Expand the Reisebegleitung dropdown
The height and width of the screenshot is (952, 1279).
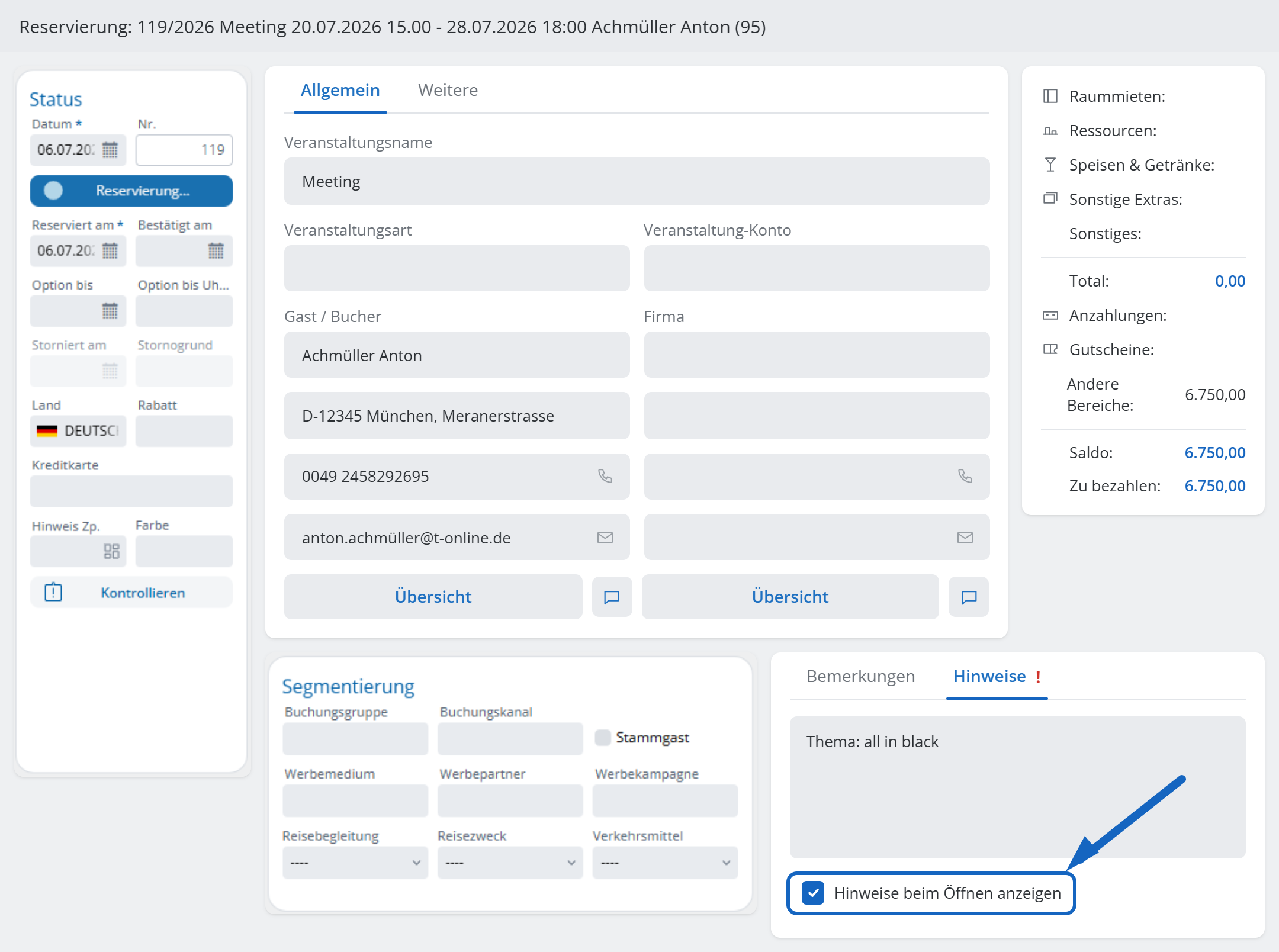pyautogui.click(x=355, y=863)
